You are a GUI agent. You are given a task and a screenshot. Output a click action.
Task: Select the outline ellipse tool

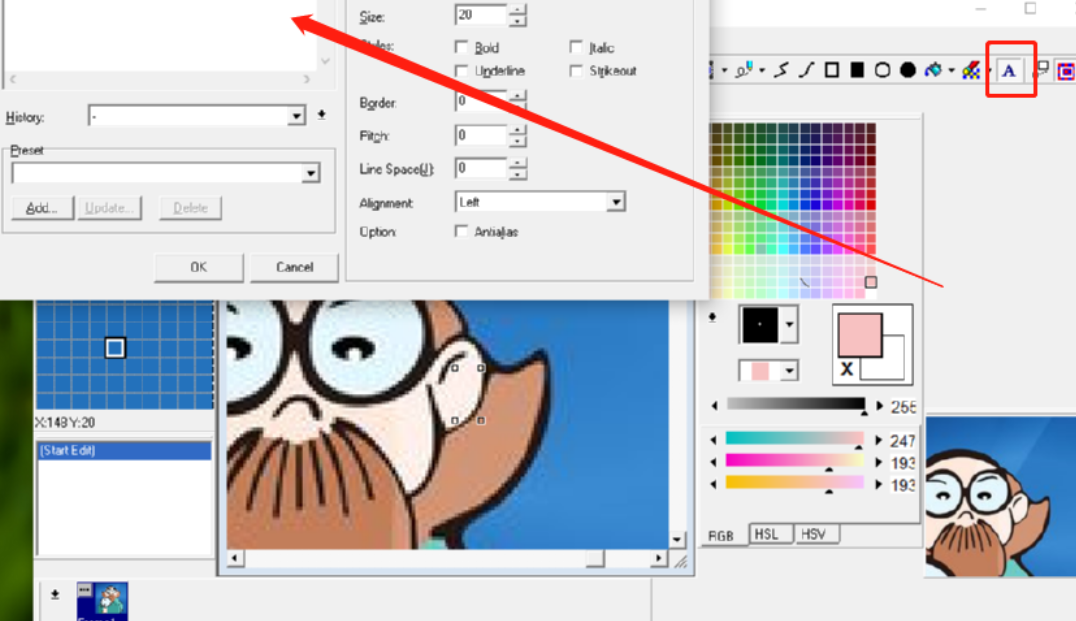coord(882,69)
